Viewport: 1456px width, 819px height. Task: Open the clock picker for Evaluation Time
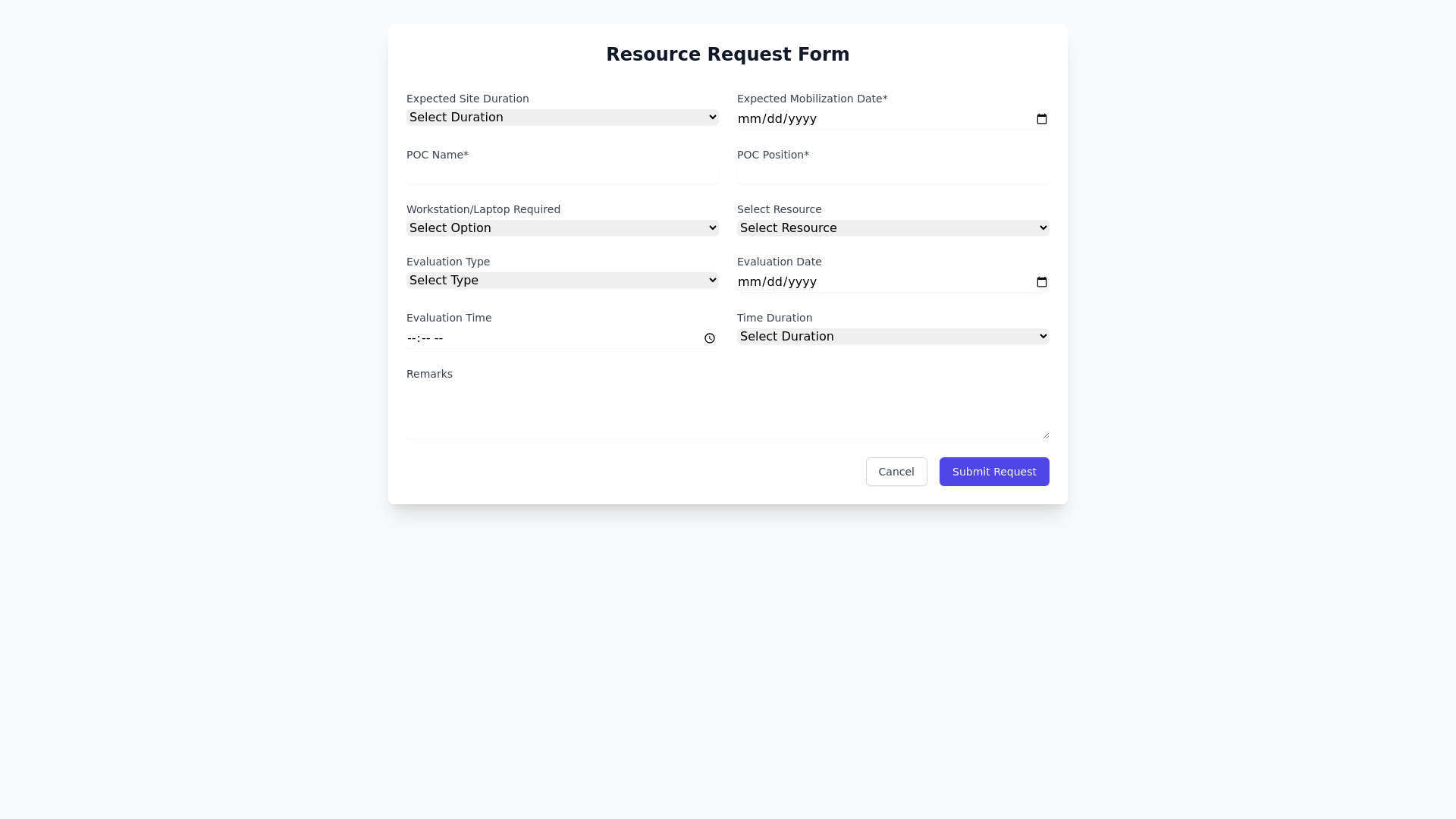[710, 338]
